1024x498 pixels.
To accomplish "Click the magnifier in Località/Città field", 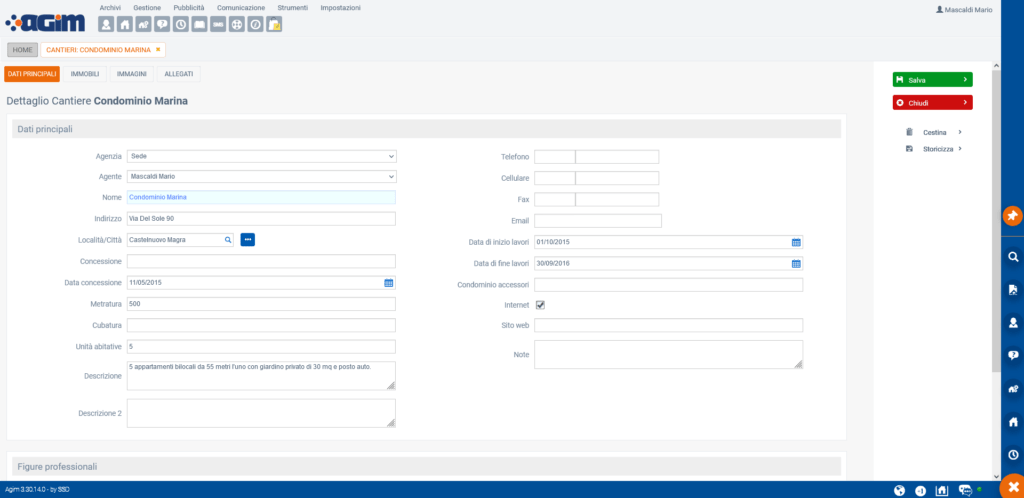I will 227,240.
